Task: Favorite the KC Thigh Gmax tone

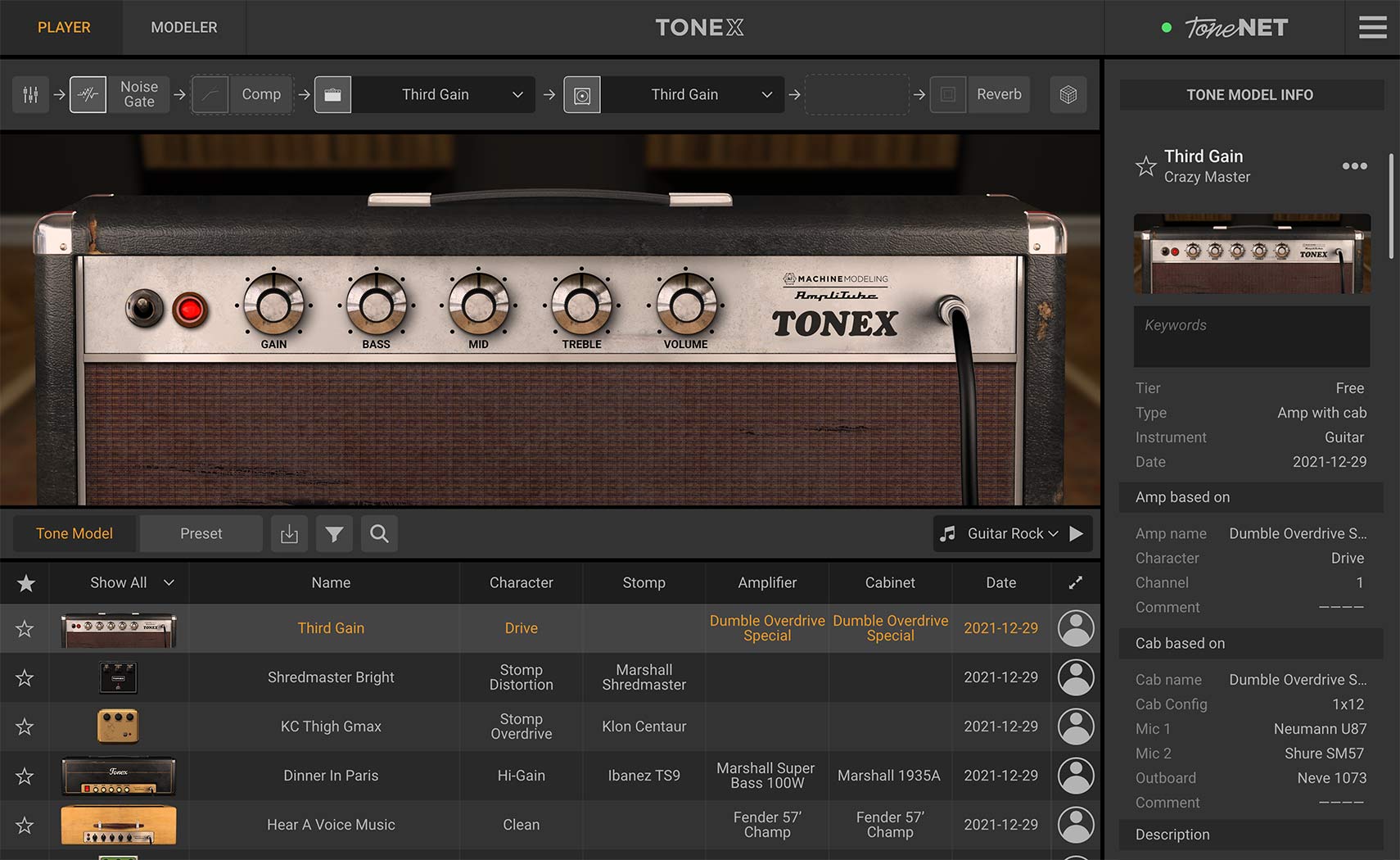Action: 25,726
